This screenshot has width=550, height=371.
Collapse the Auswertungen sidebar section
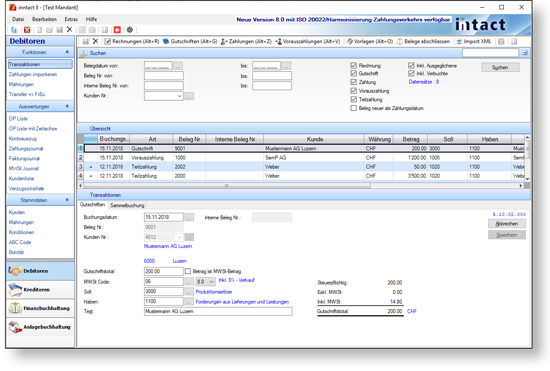67,106
